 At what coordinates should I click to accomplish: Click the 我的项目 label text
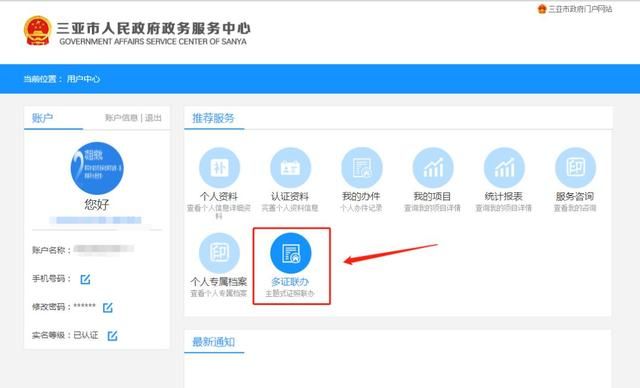(432, 197)
